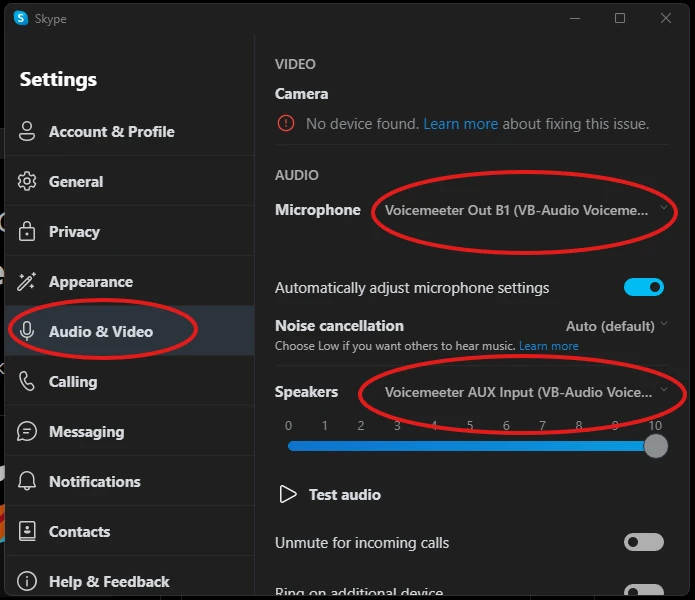Go to Privacy settings
695x600 pixels.
[129, 231]
